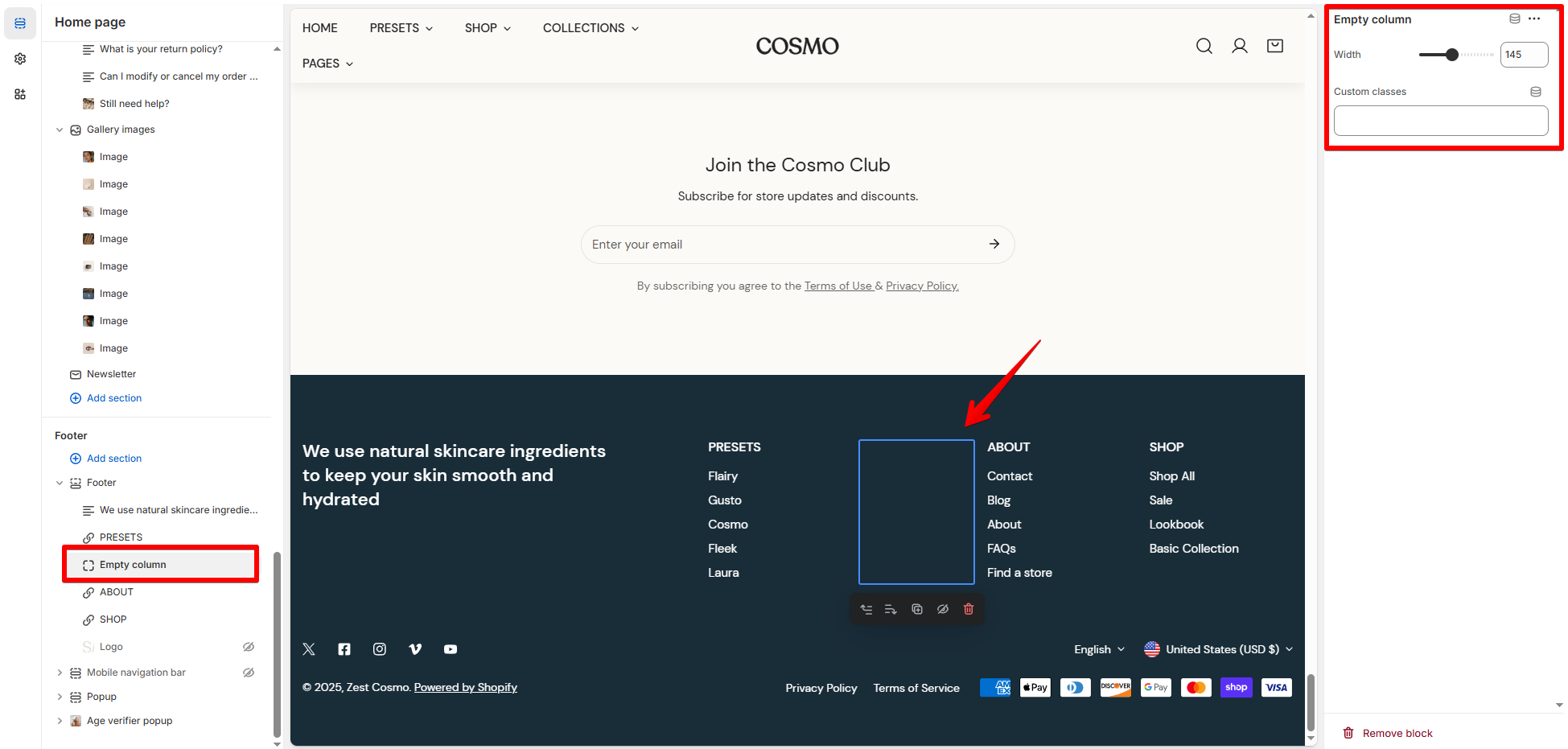The image size is (1568, 749).
Task: Submit email with the arrow icon
Action: pyautogui.click(x=994, y=244)
